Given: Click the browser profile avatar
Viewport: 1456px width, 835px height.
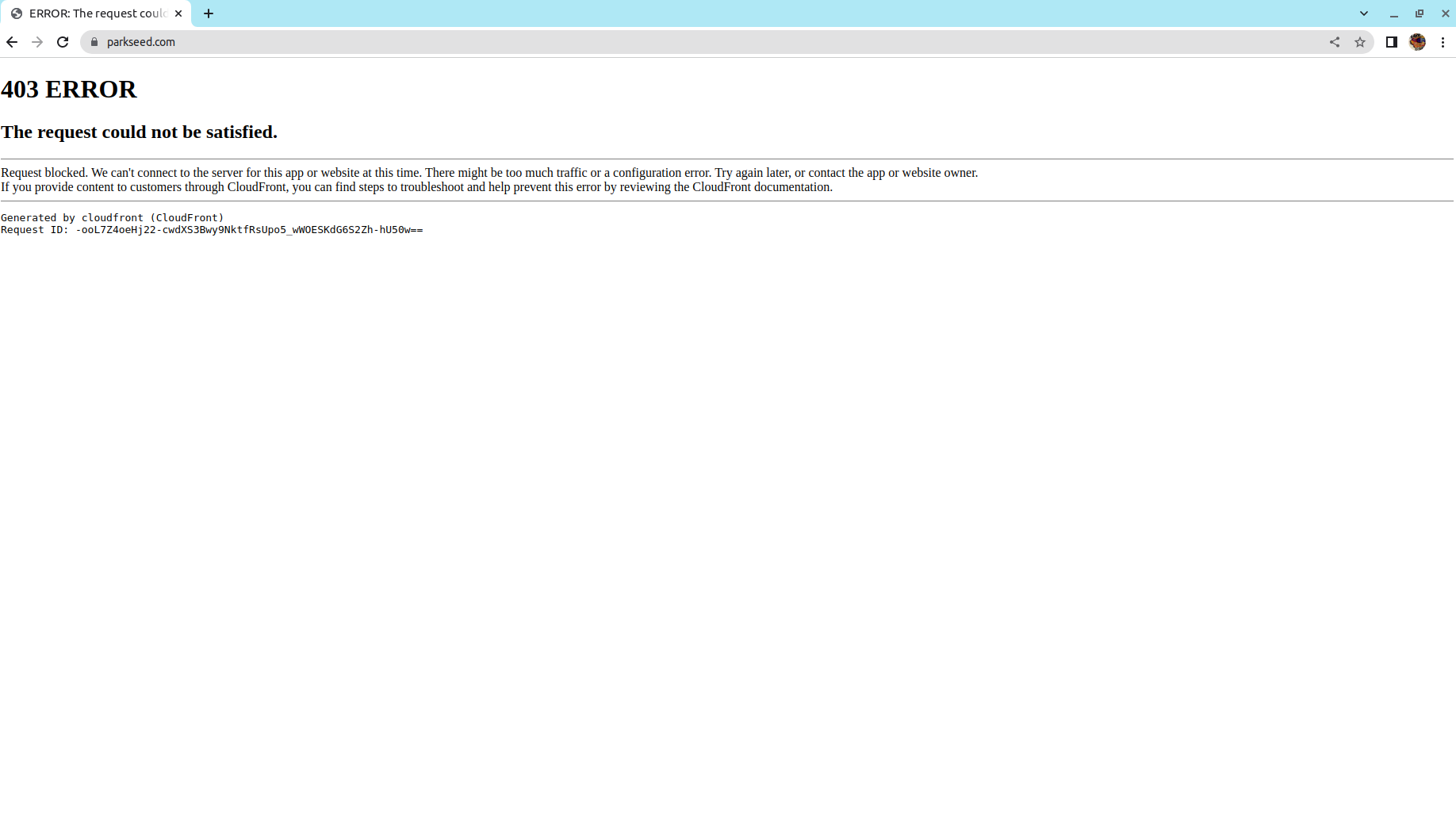Looking at the screenshot, I should pos(1417,42).
